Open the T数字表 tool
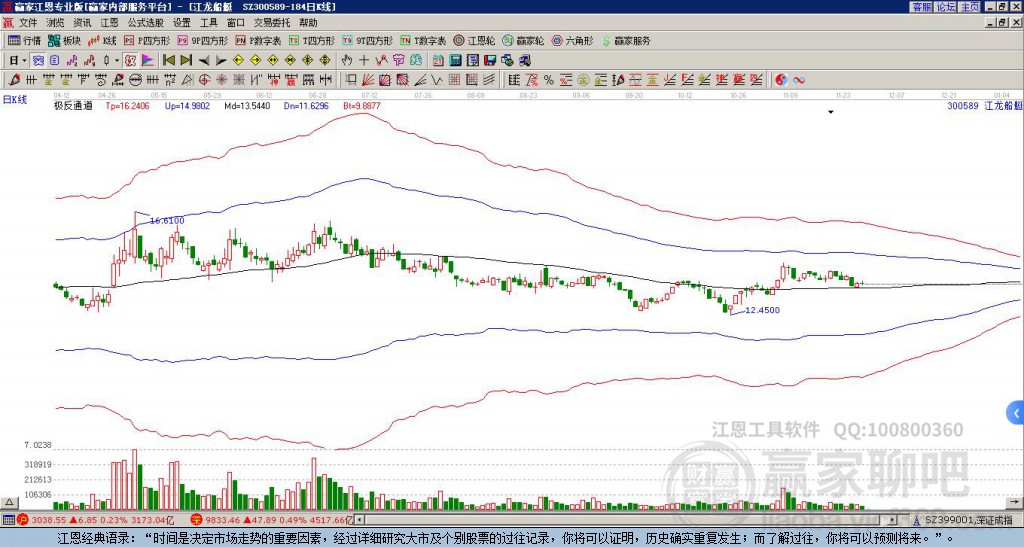Screen dimensions: 1024x548 point(423,40)
